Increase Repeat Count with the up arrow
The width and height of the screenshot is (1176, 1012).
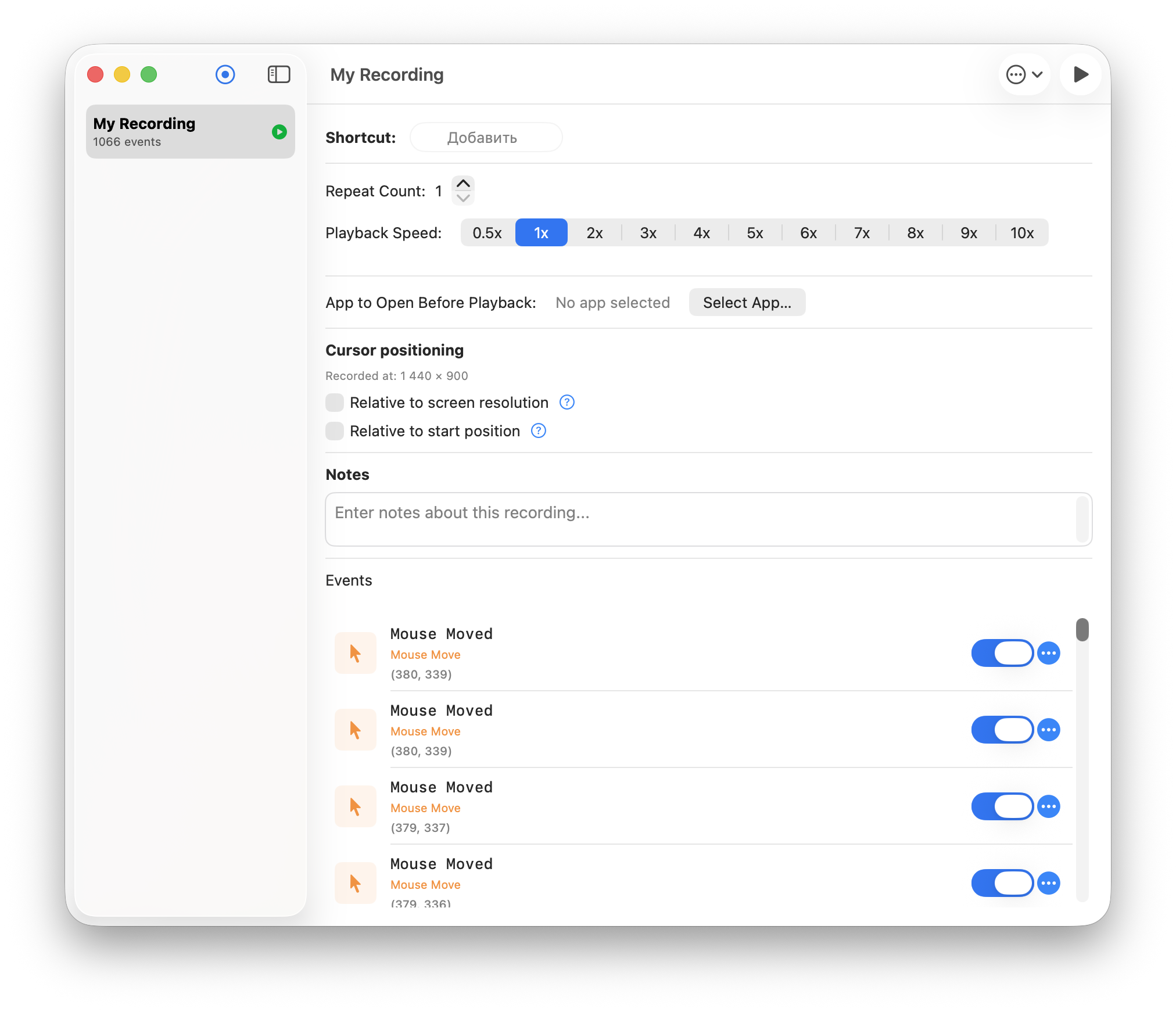pyautogui.click(x=463, y=184)
